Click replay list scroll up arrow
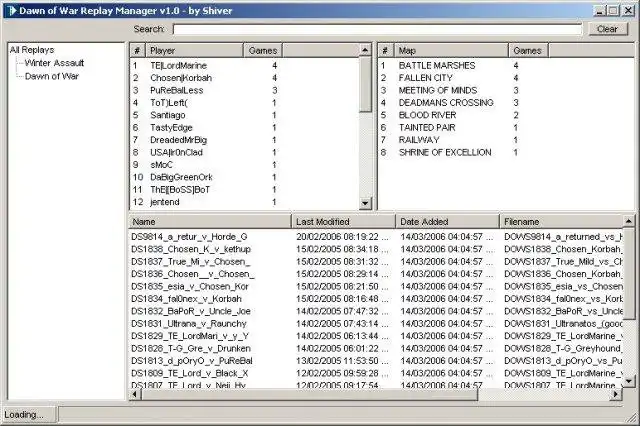 click(629, 221)
